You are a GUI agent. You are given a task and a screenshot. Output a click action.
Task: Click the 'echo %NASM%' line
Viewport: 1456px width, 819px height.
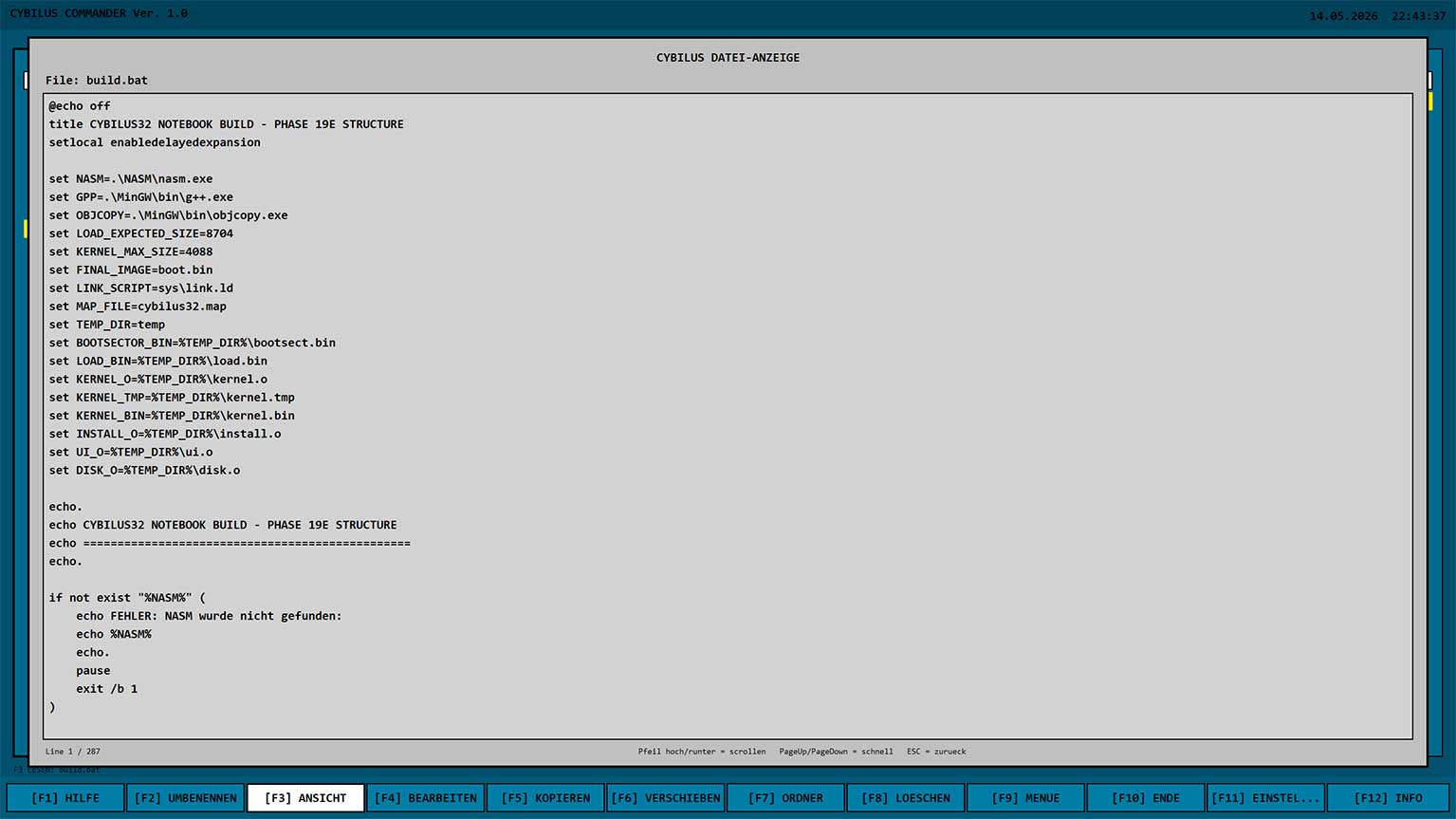[x=114, y=635]
